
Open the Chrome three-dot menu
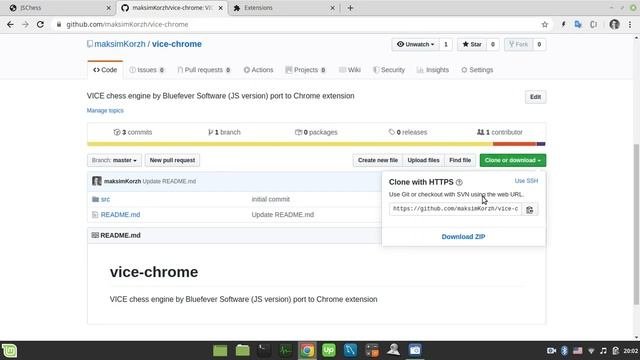pyautogui.click(x=630, y=24)
